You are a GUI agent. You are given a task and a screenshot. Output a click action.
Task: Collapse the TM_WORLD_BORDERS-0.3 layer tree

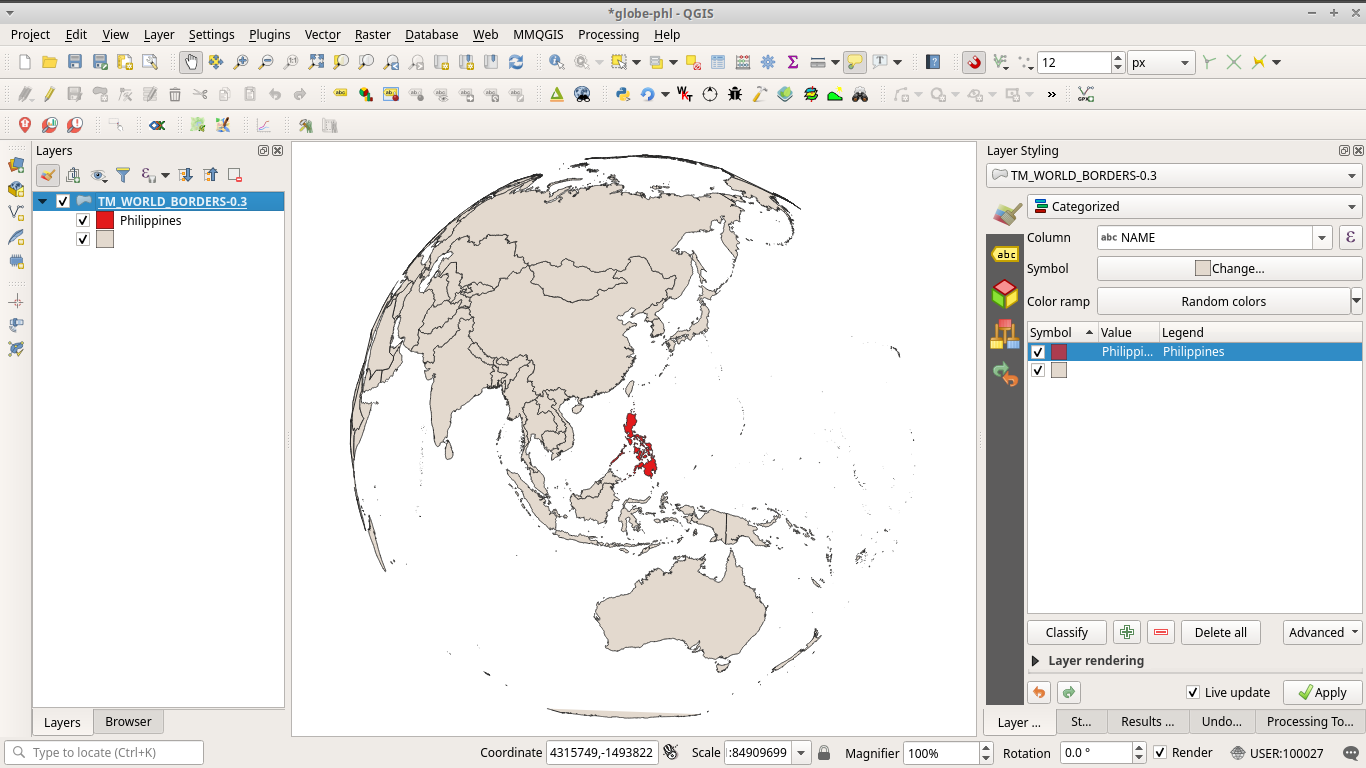point(43,202)
